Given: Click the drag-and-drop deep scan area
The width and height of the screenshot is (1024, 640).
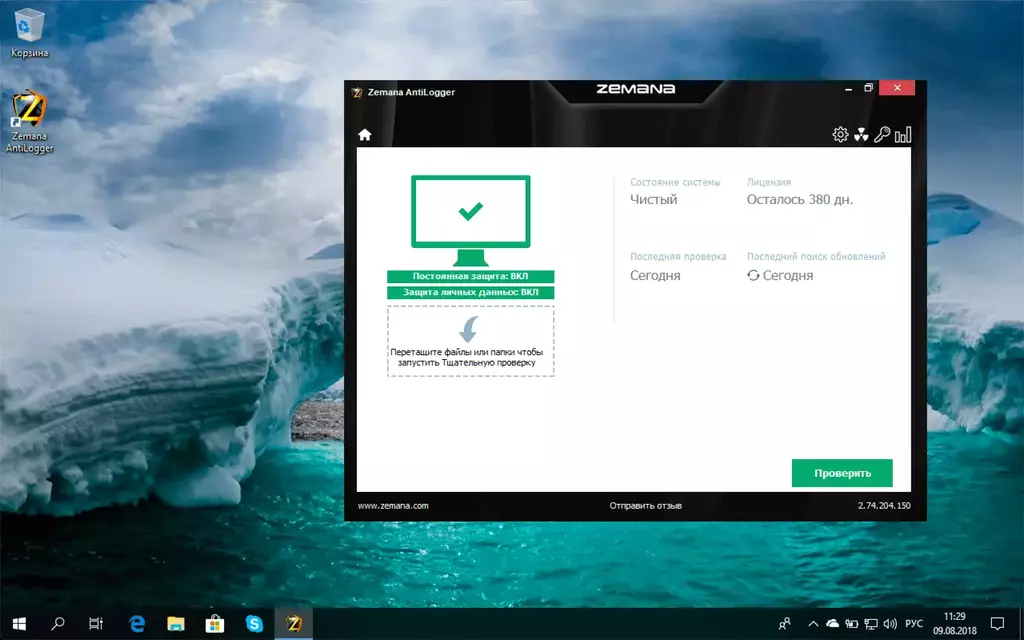Looking at the screenshot, I should click(x=470, y=341).
